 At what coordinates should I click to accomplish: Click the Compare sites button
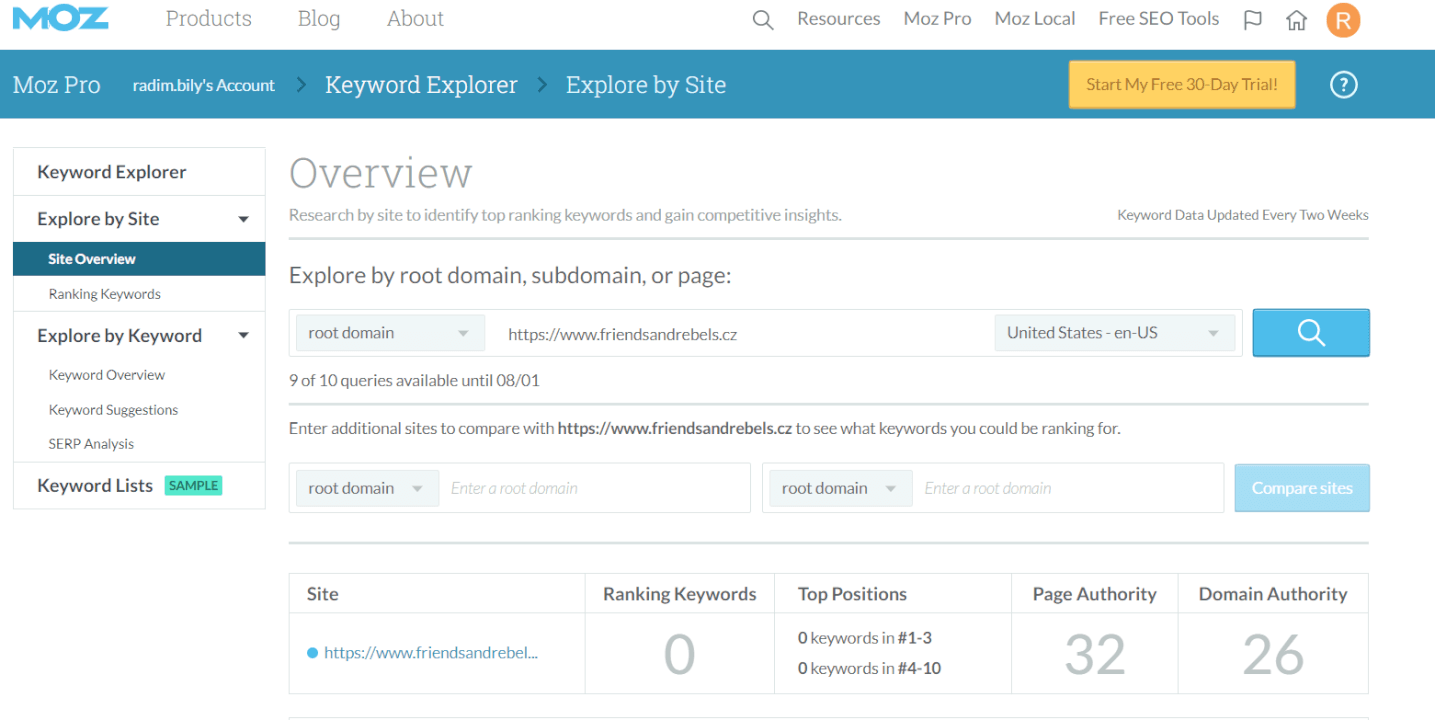pyautogui.click(x=1301, y=488)
